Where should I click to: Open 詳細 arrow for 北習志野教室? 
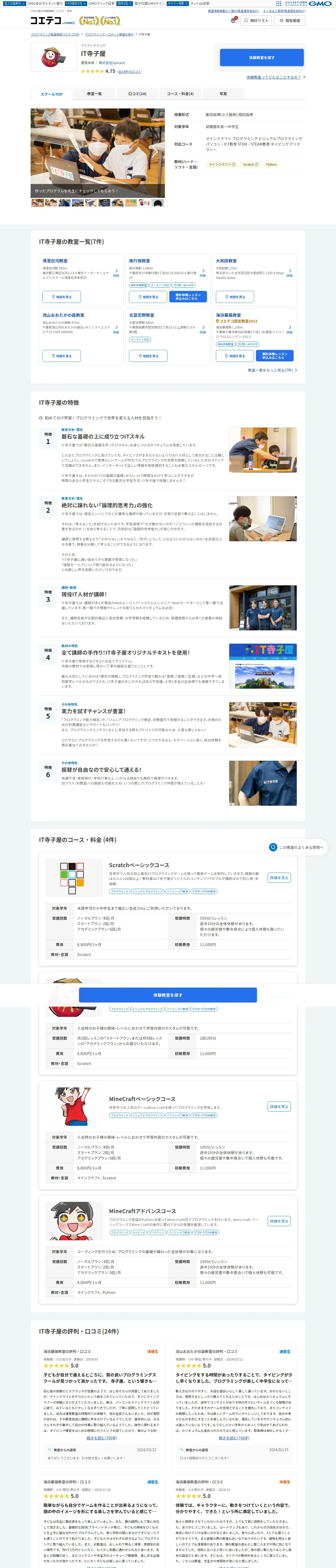click(x=203, y=329)
